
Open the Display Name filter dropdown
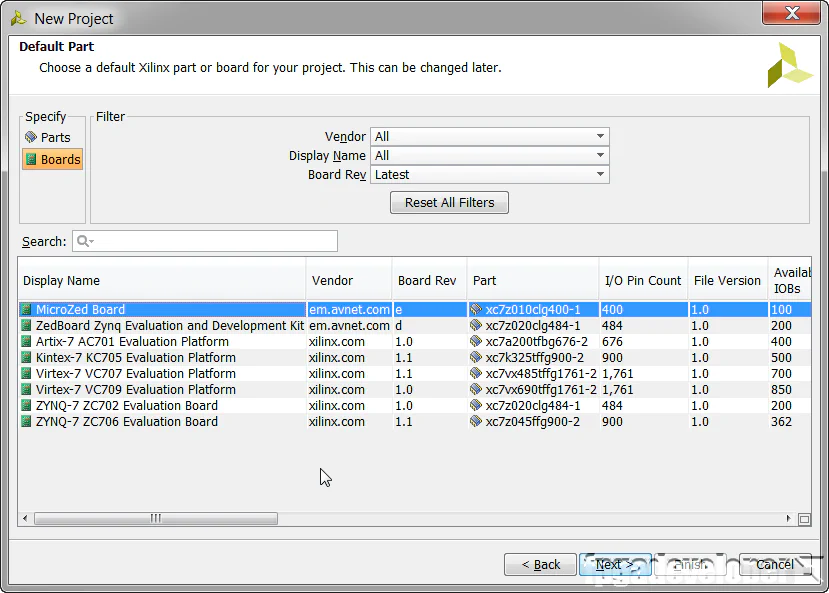[599, 155]
